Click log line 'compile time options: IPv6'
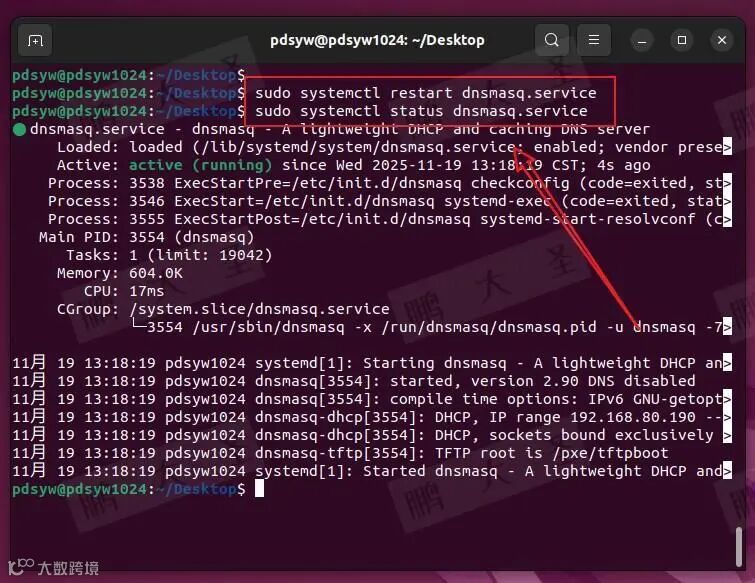Viewport: 755px width, 583px height. coord(372,400)
